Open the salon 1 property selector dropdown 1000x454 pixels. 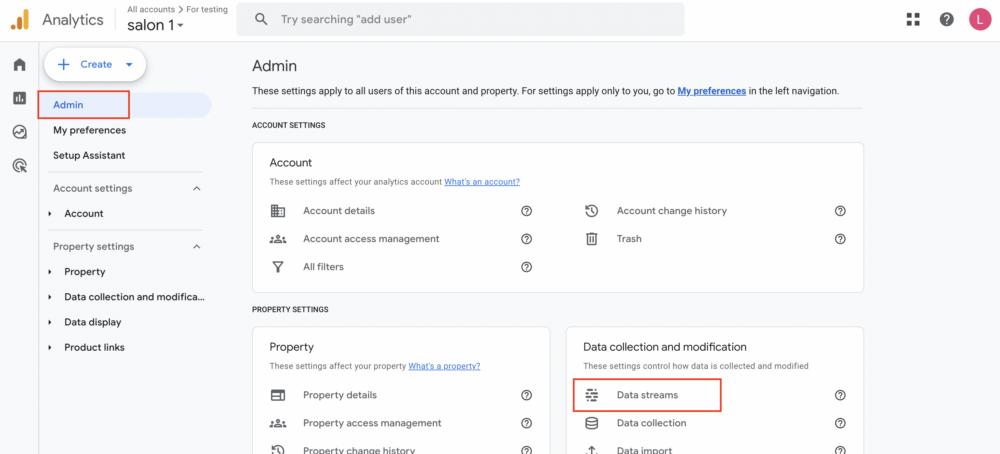point(156,26)
